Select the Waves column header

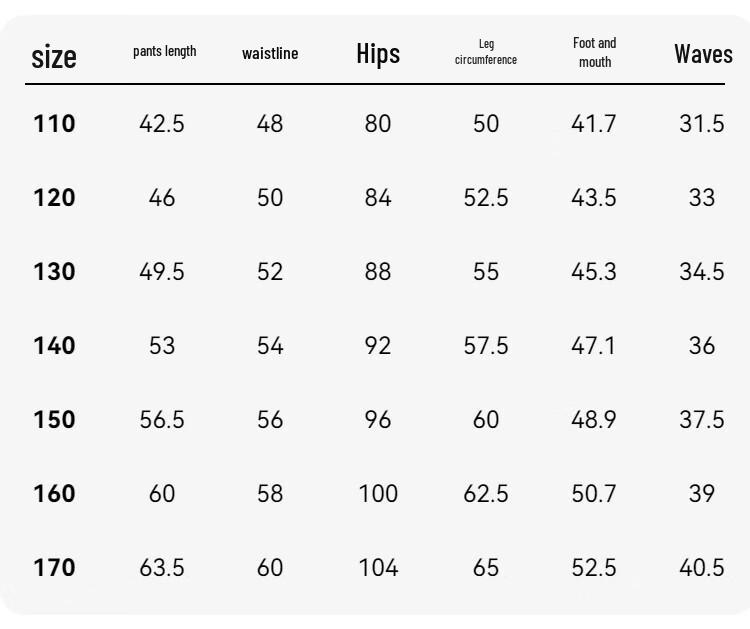(703, 54)
